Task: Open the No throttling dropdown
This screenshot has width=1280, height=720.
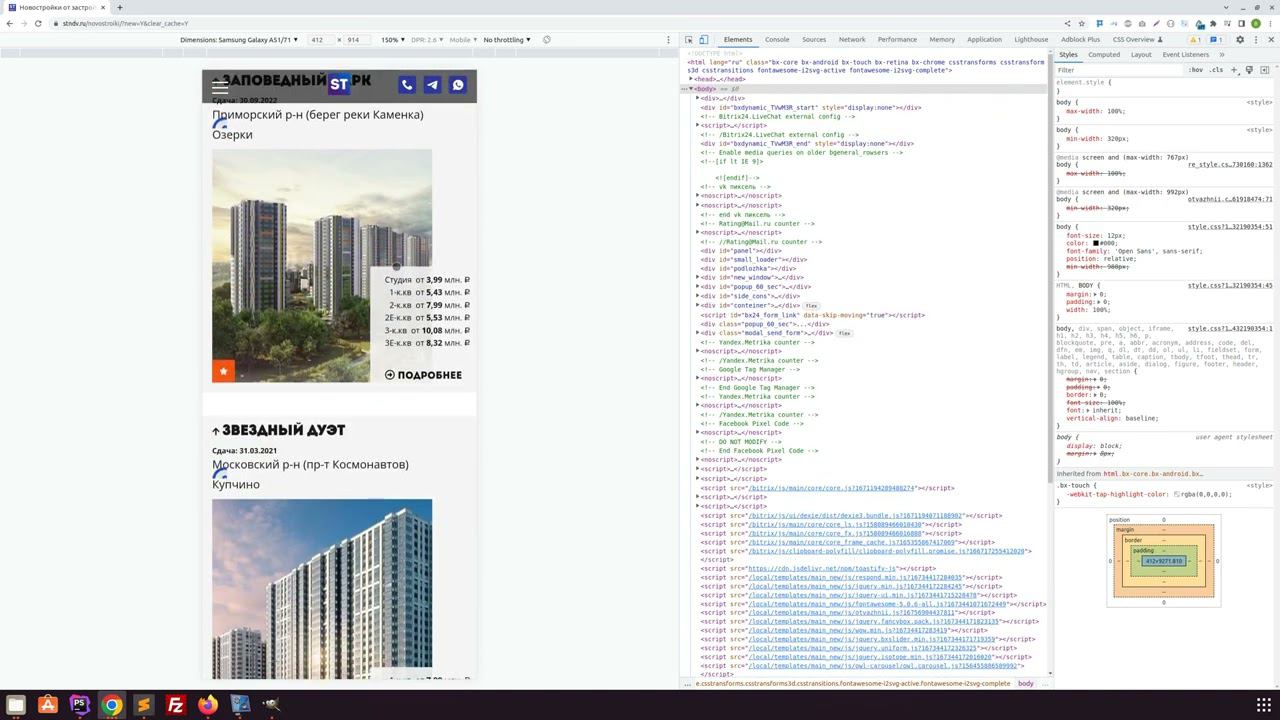Action: [x=507, y=40]
